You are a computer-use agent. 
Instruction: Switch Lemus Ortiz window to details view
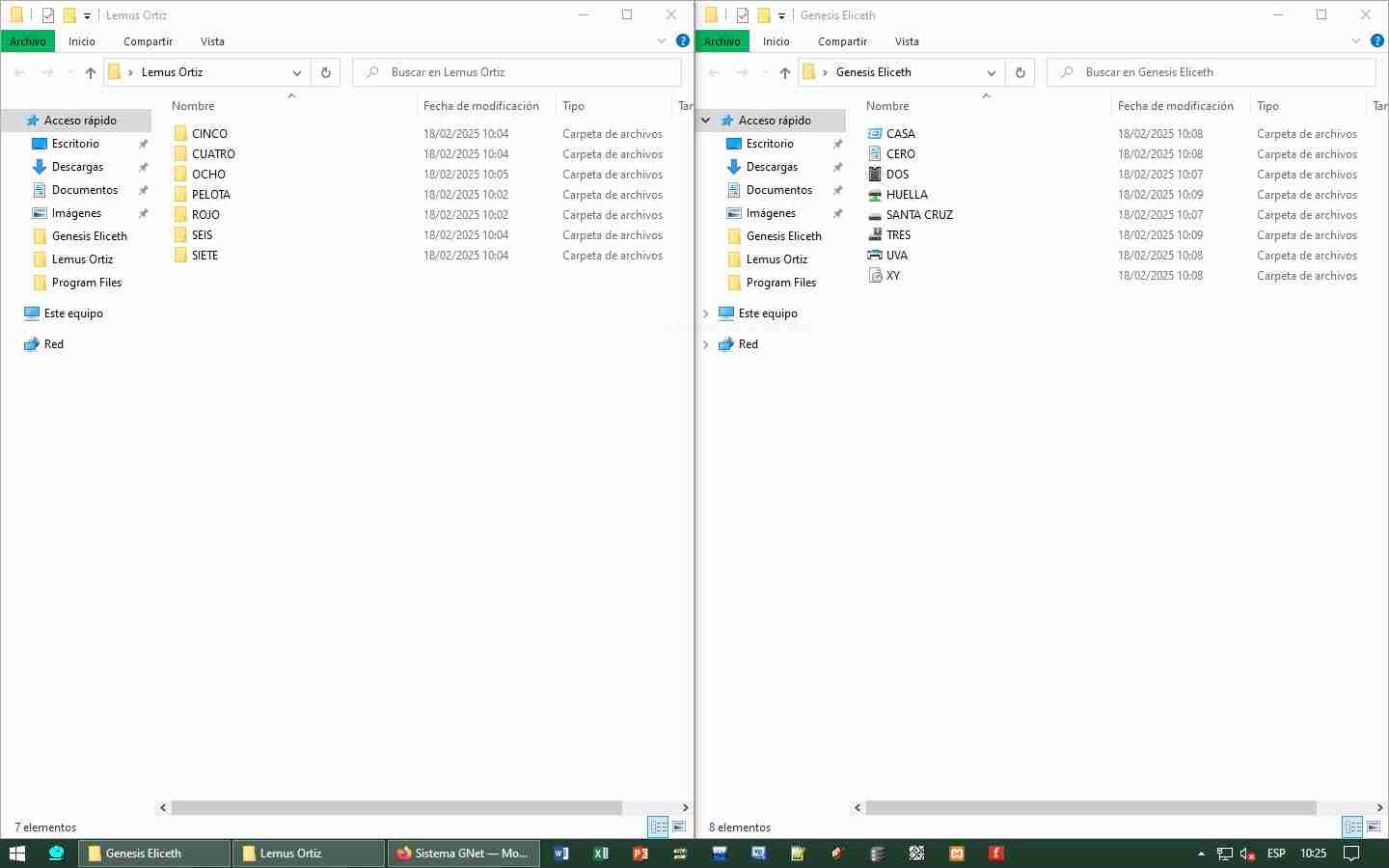click(x=659, y=827)
